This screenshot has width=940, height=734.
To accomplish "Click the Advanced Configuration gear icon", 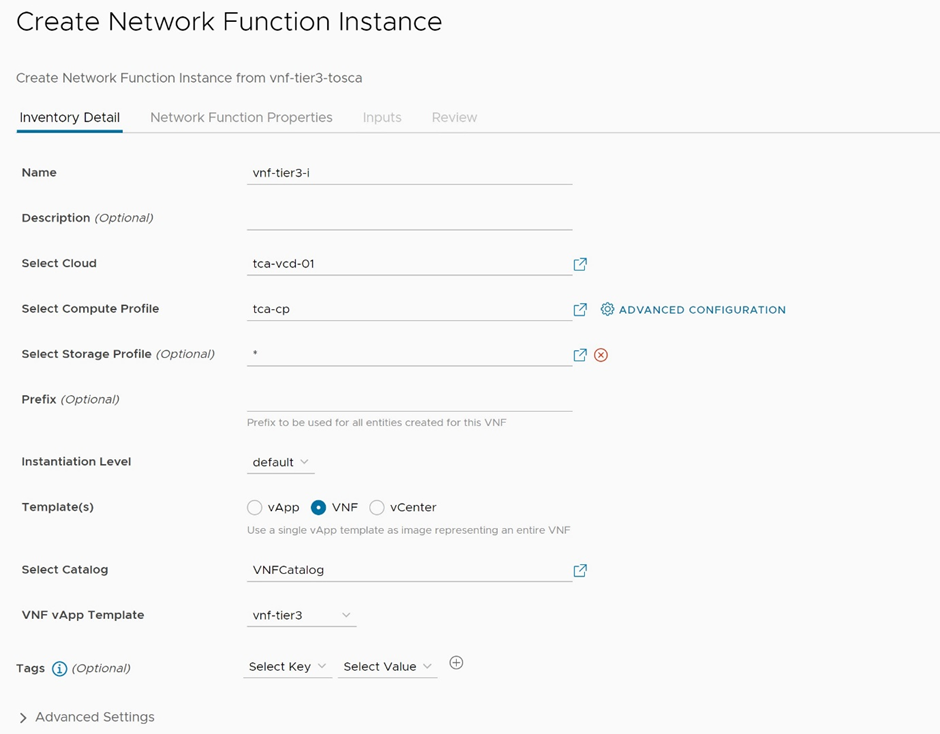I will [607, 310].
